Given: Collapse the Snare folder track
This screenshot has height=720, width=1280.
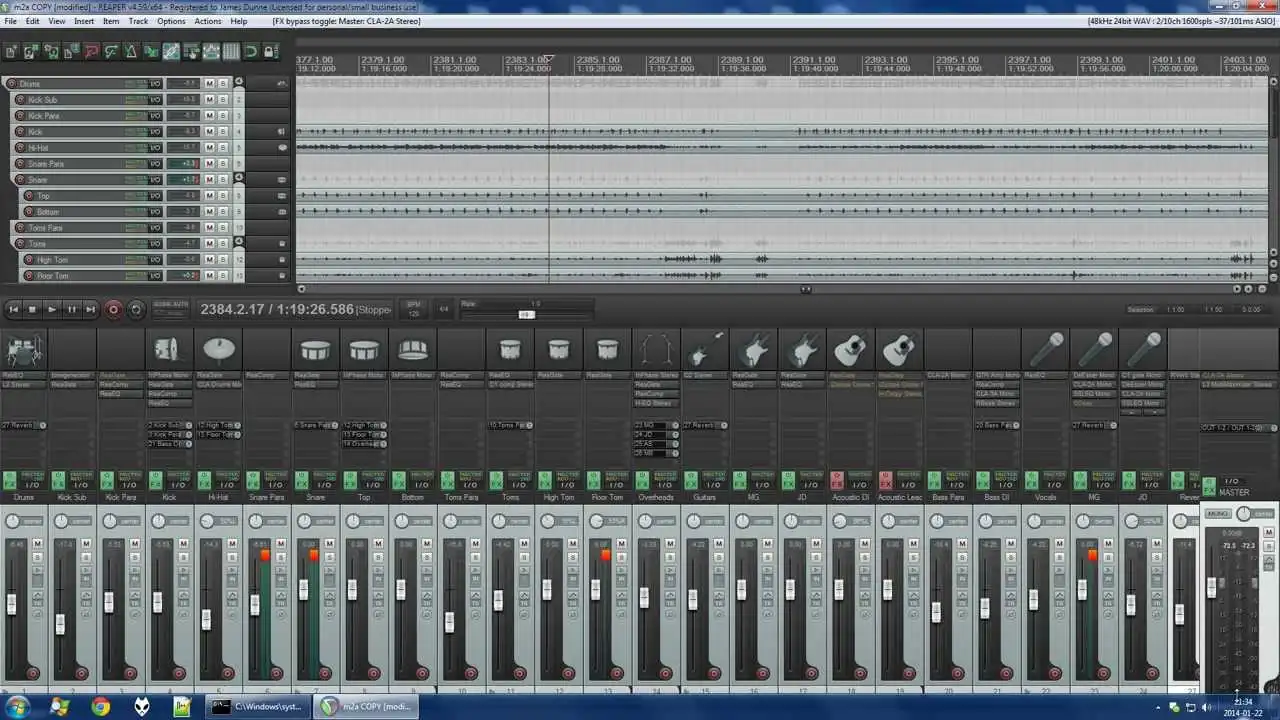Looking at the screenshot, I should coord(238,179).
